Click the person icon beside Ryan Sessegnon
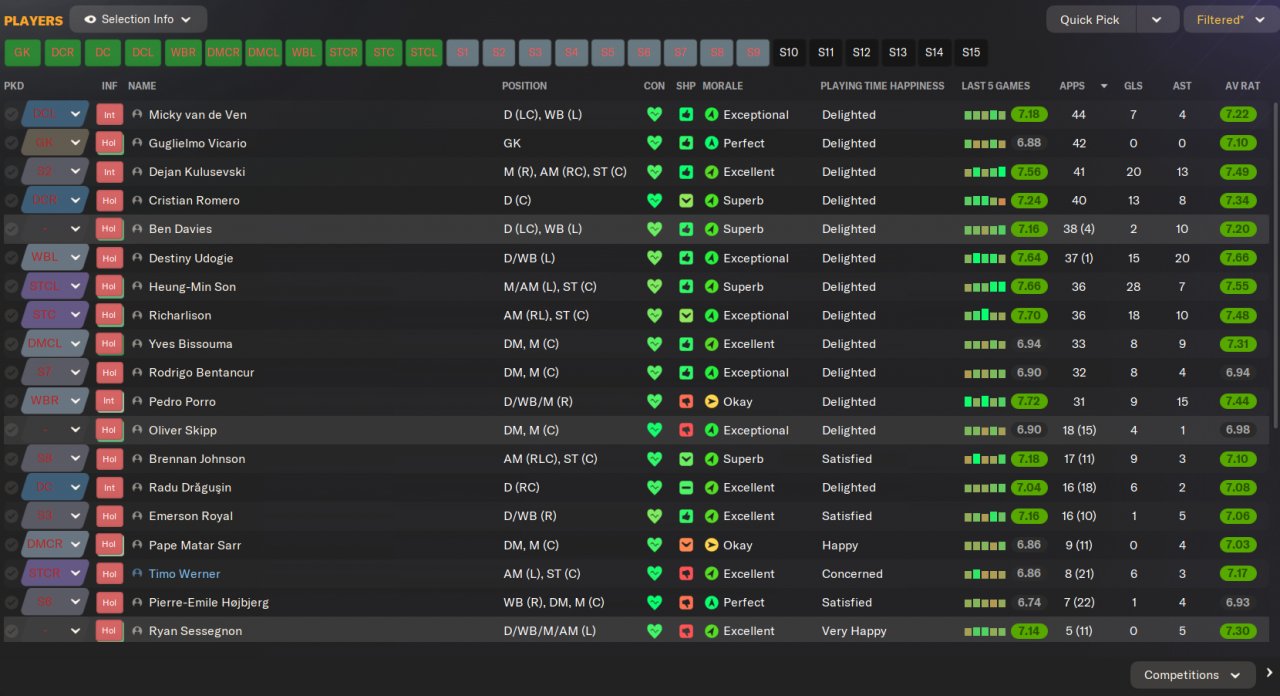The image size is (1280, 696). point(137,631)
